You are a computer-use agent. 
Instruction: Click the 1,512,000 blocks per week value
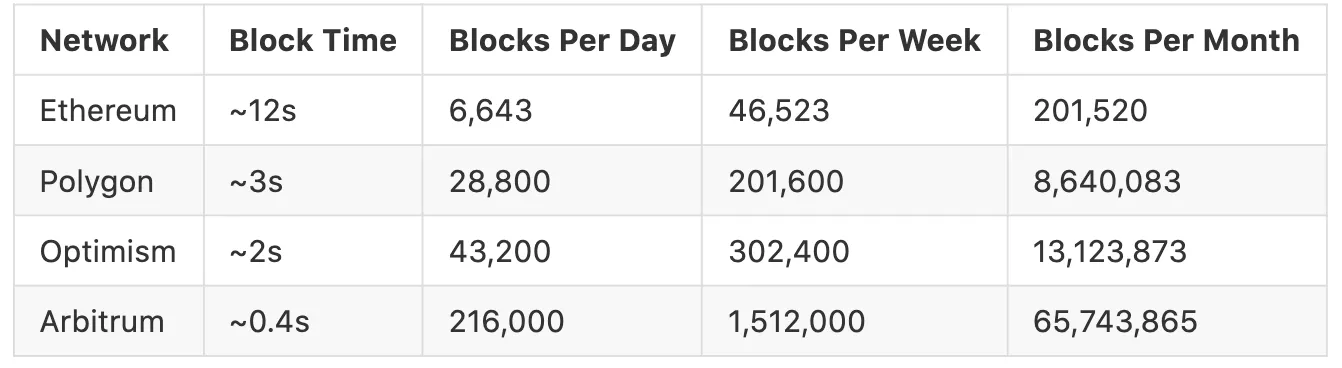click(797, 322)
